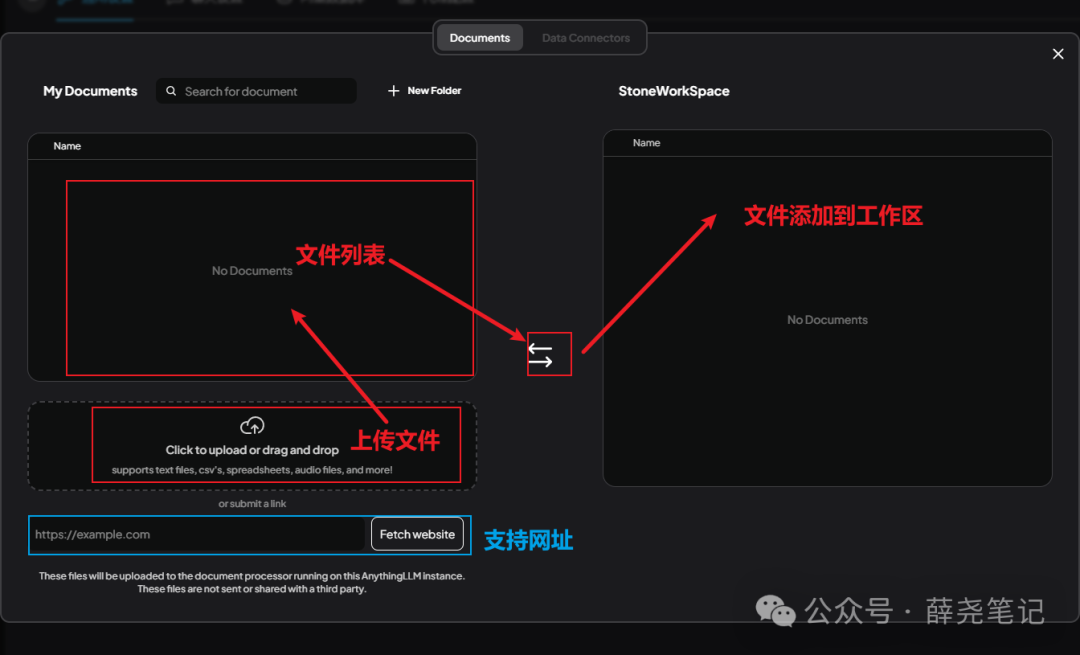1080x655 pixels.
Task: Switch to the Documents tab
Action: (x=479, y=38)
